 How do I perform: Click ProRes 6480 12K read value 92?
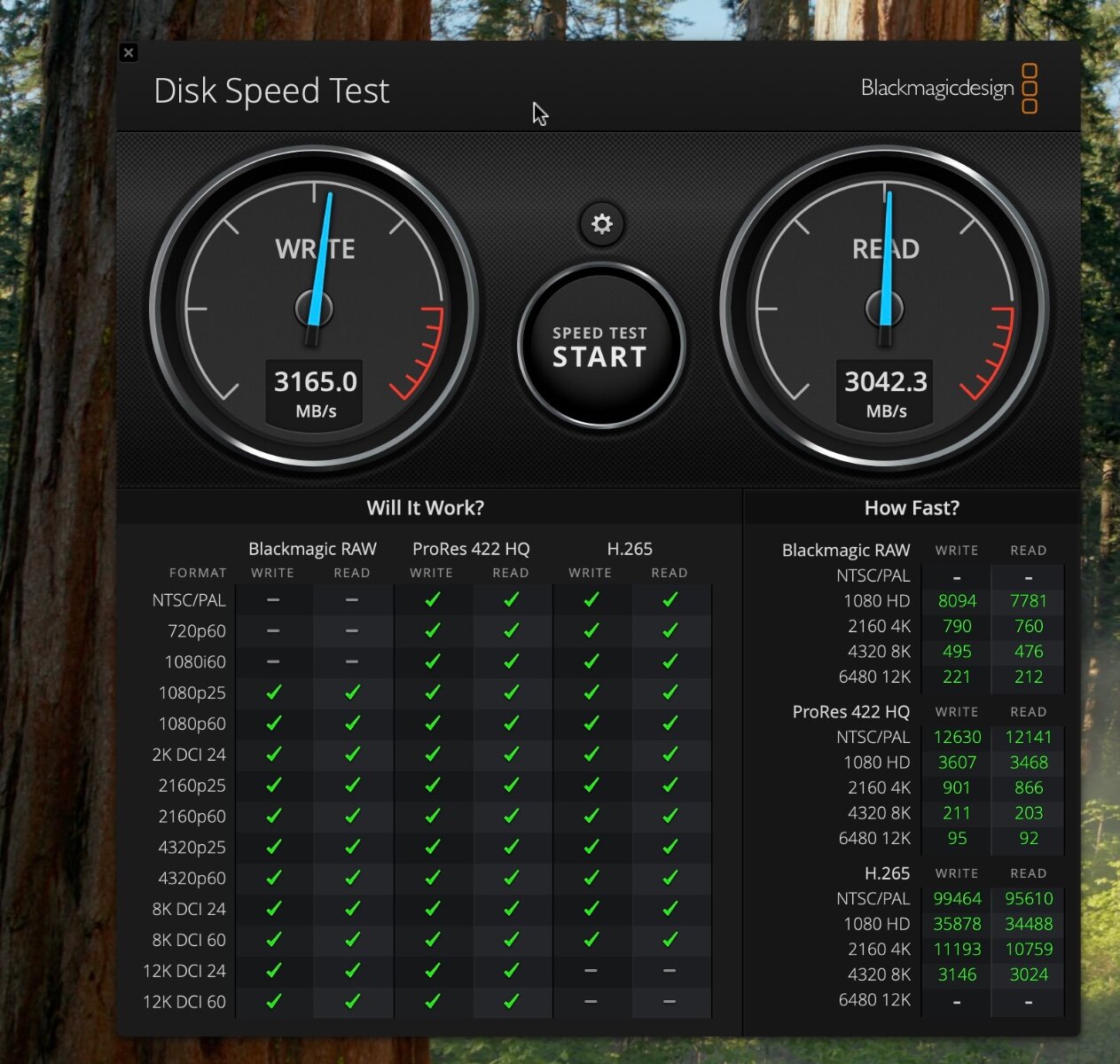click(x=1029, y=838)
